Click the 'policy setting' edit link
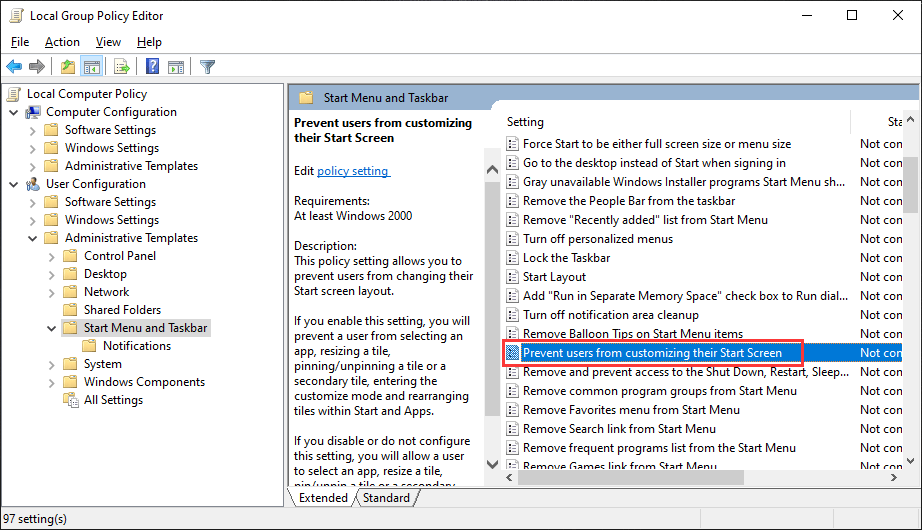 pos(353,171)
